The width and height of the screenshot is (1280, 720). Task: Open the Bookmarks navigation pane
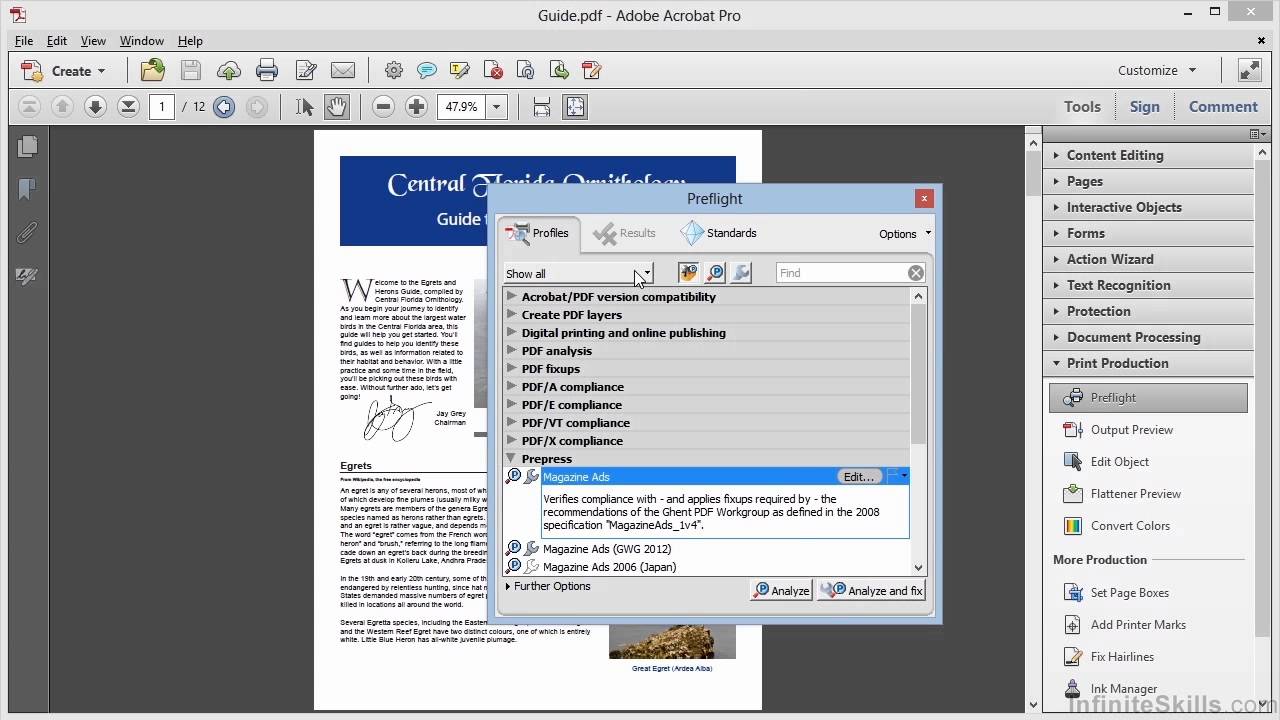tap(27, 189)
